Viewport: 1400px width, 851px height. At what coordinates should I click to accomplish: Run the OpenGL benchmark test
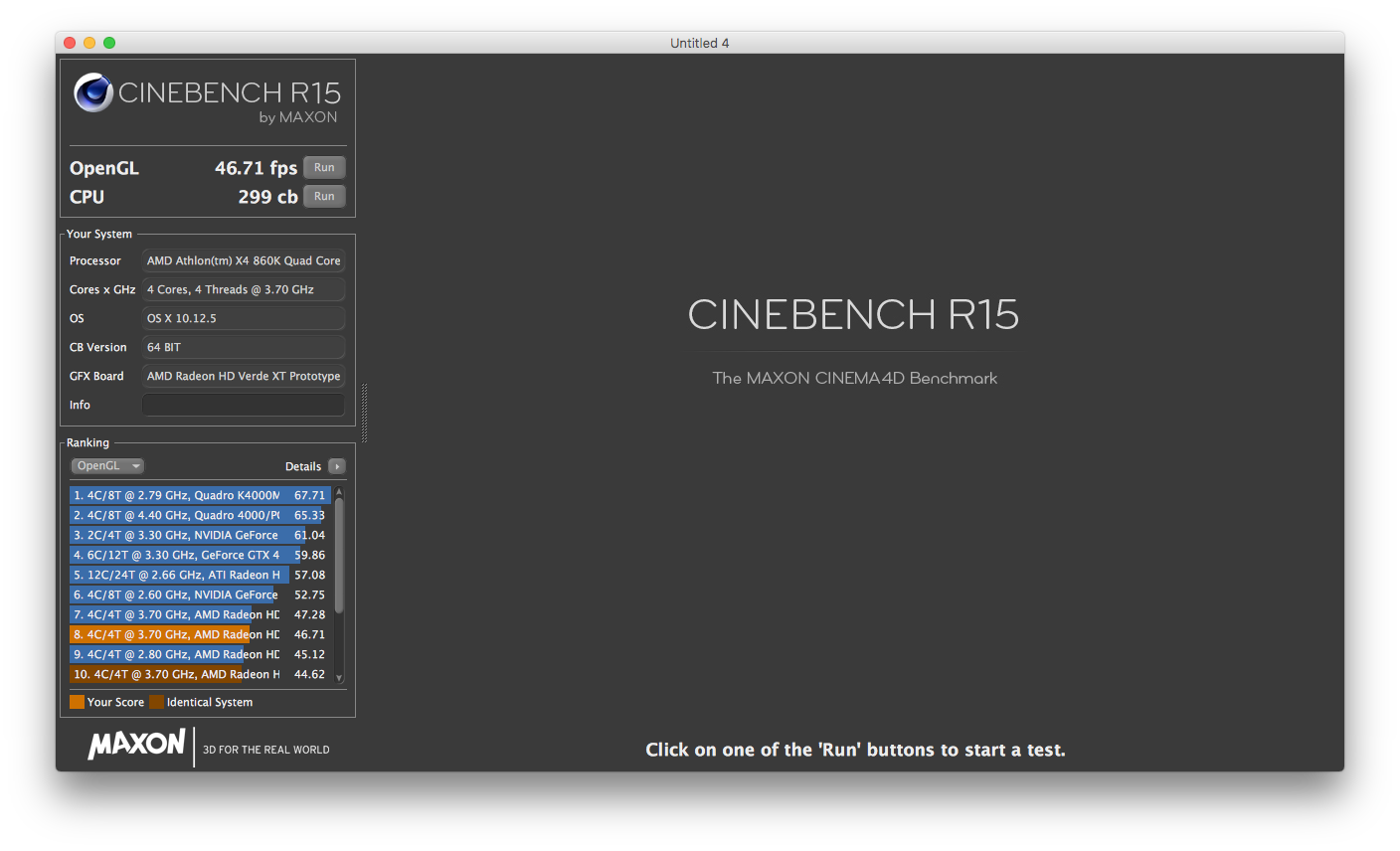[x=324, y=168]
